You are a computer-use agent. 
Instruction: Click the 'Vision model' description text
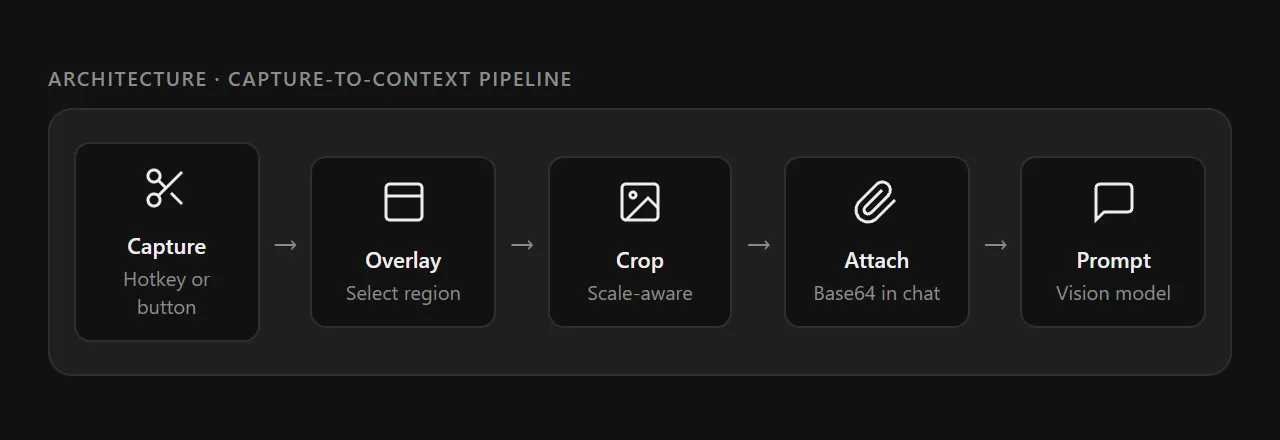click(1113, 293)
